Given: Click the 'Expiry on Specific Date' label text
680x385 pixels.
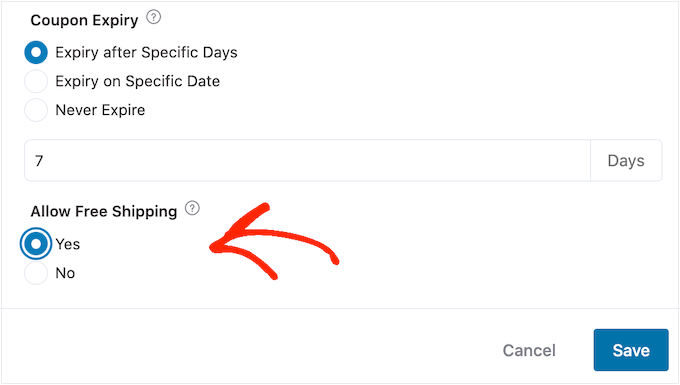Looking at the screenshot, I should click(x=137, y=82).
